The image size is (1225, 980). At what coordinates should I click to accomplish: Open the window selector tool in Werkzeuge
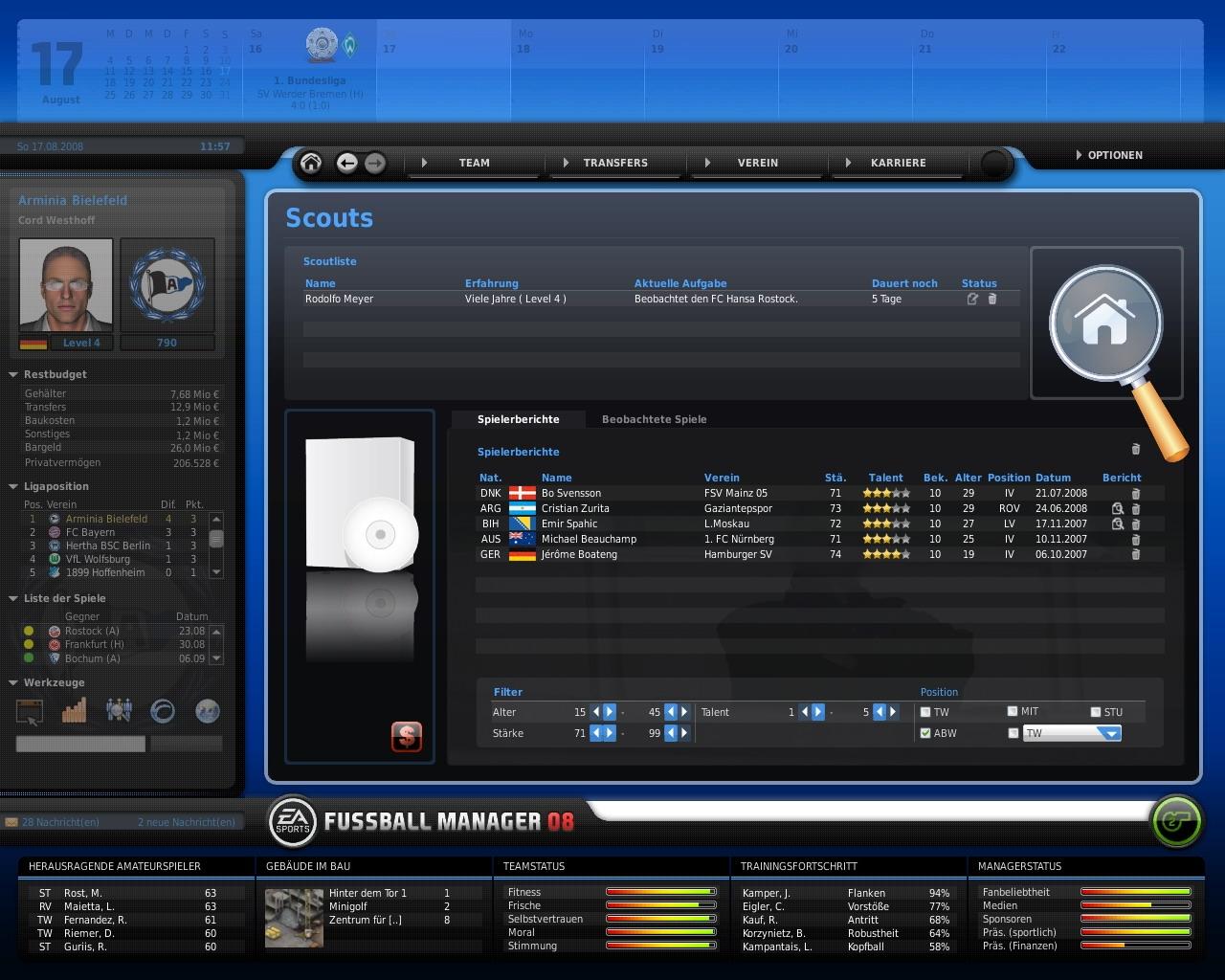pos(30,711)
